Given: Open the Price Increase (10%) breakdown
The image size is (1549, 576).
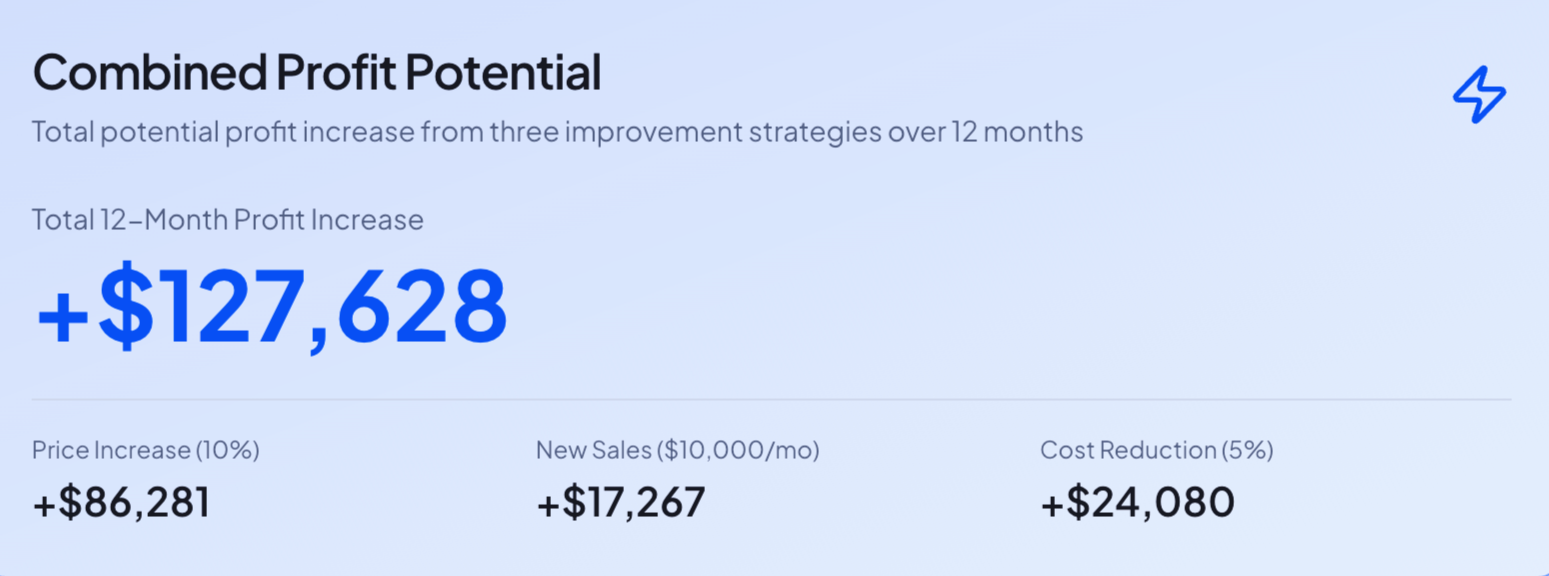Looking at the screenshot, I should (146, 450).
